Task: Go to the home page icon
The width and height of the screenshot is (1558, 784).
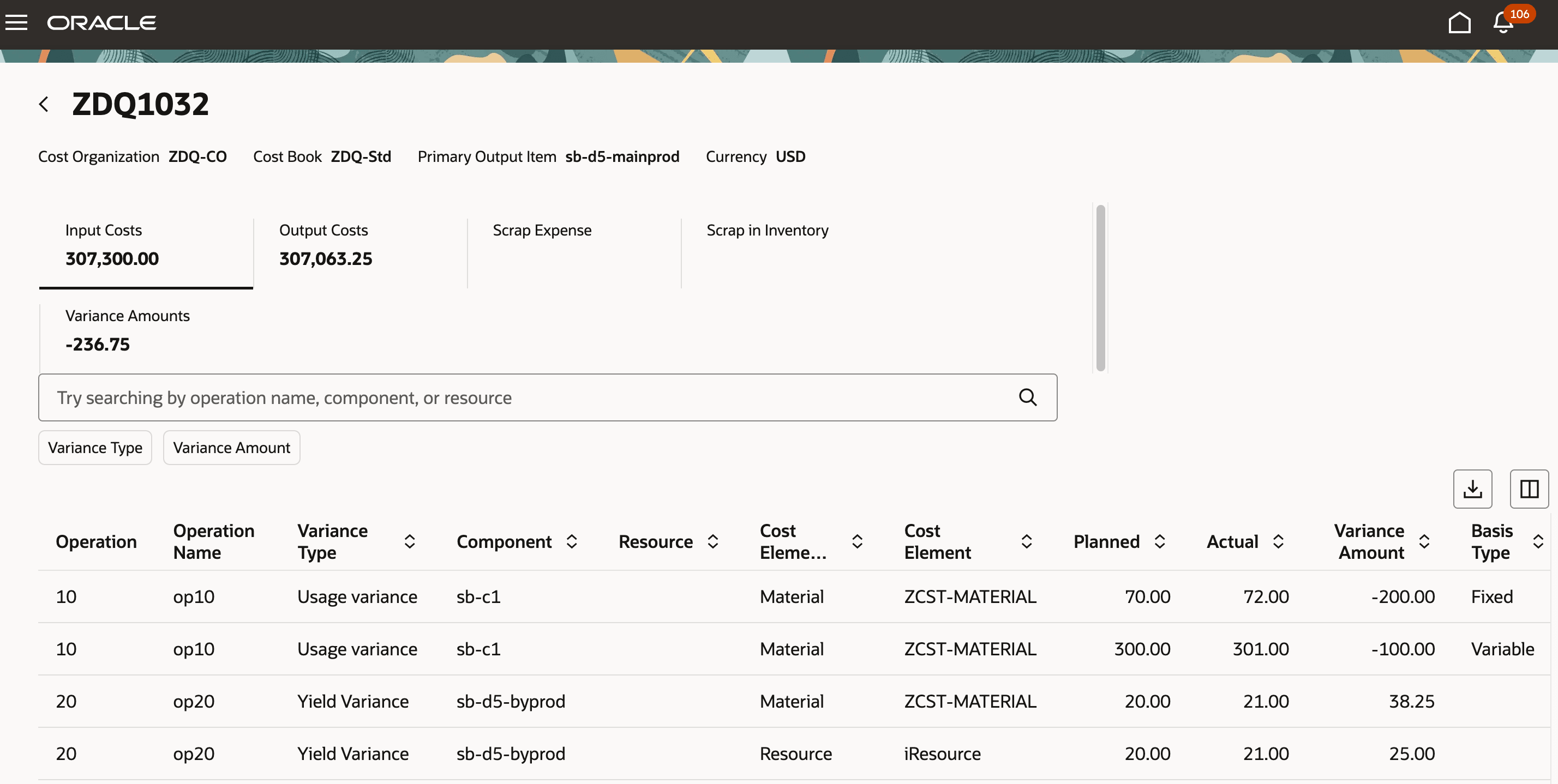Action: 1460,23
